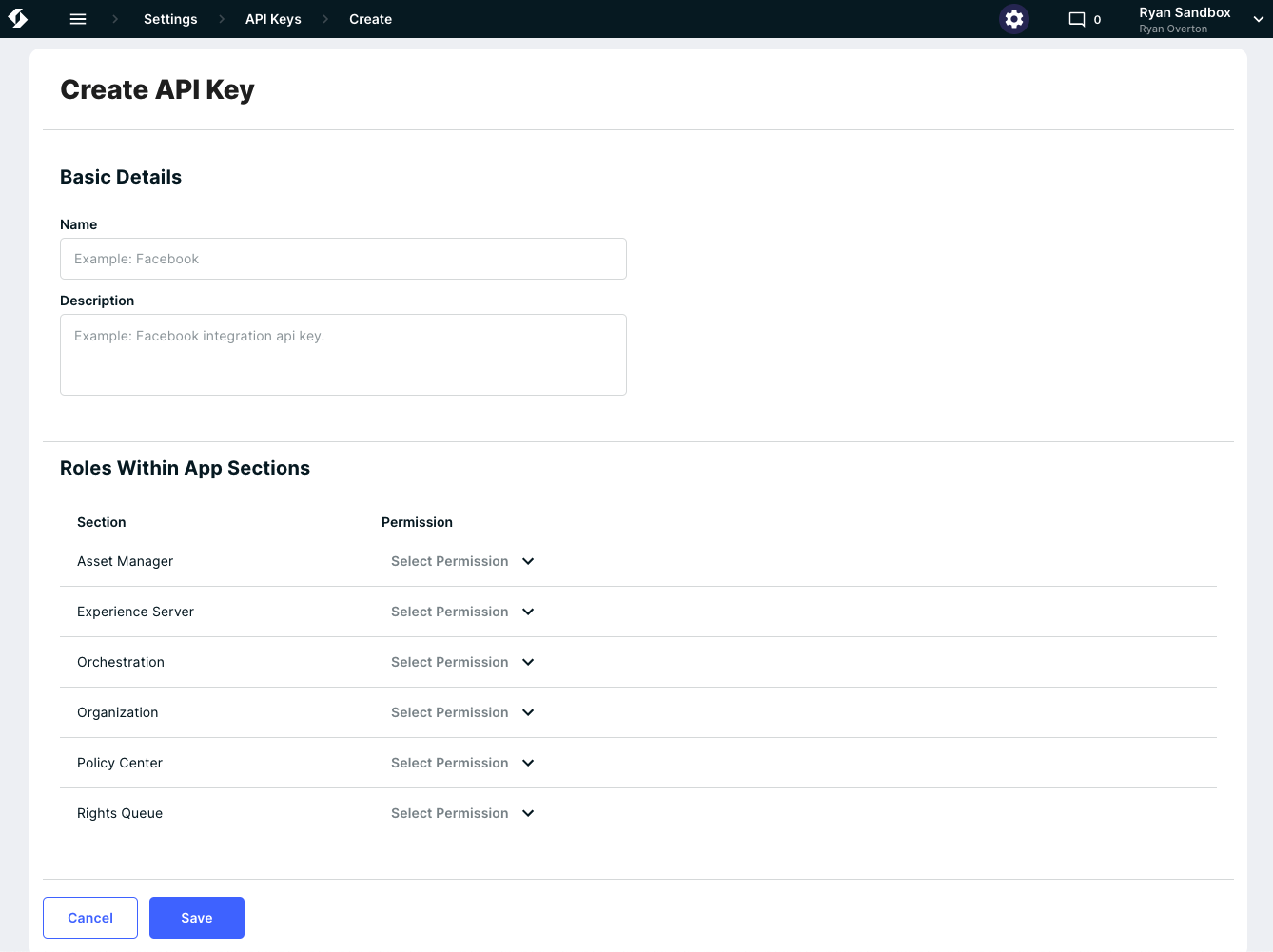1273x952 pixels.
Task: Cancel creating the API key
Action: tap(90, 918)
